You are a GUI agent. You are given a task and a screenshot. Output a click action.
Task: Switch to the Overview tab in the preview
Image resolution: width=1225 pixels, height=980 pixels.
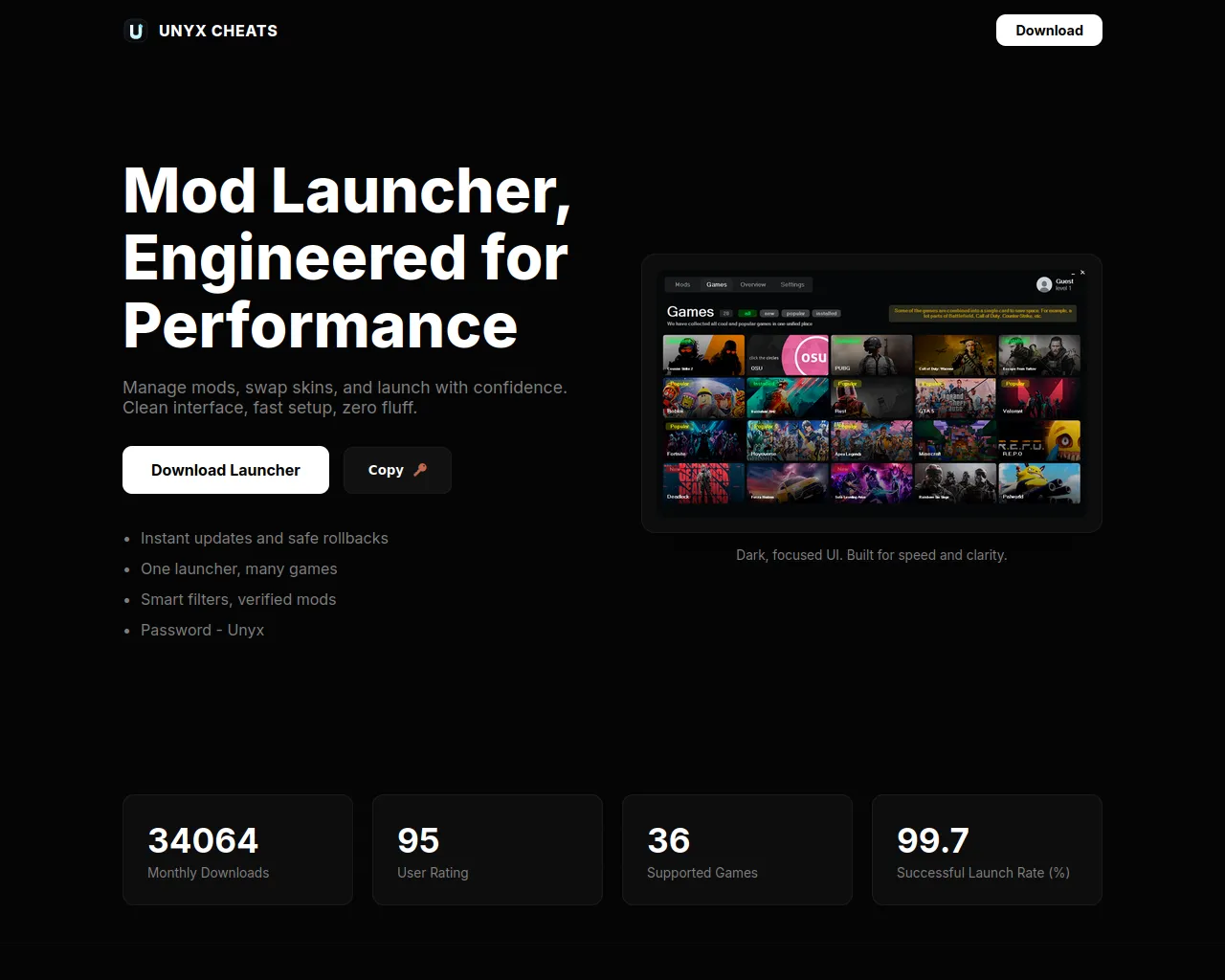(x=753, y=284)
